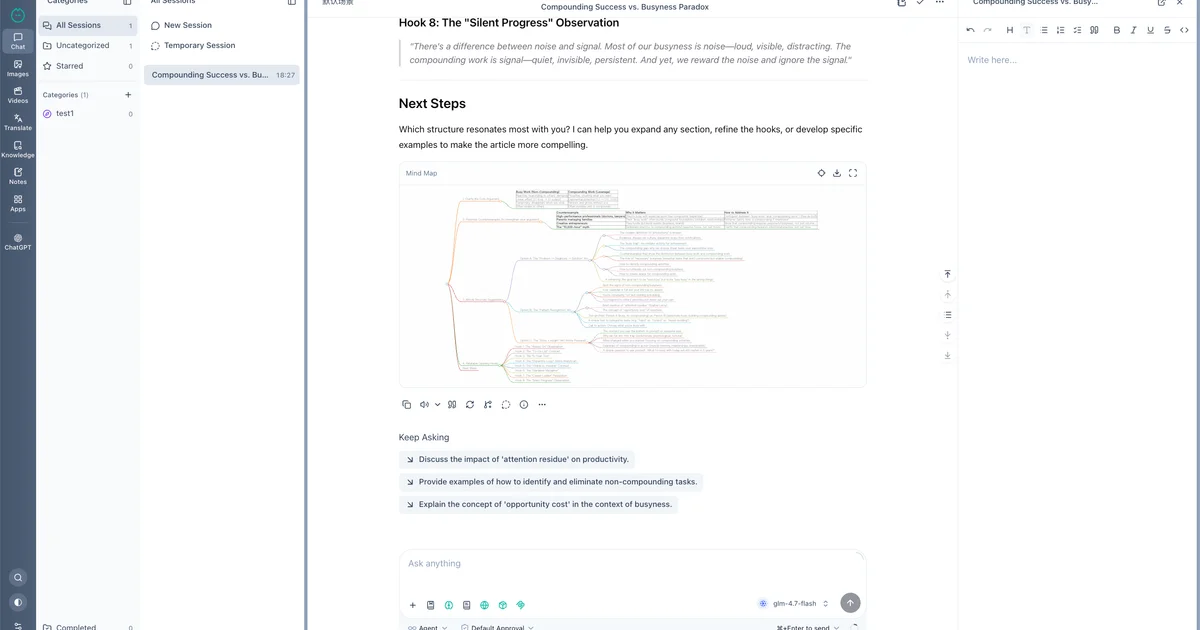Open the Knowledge section in sidebar

click(x=18, y=149)
